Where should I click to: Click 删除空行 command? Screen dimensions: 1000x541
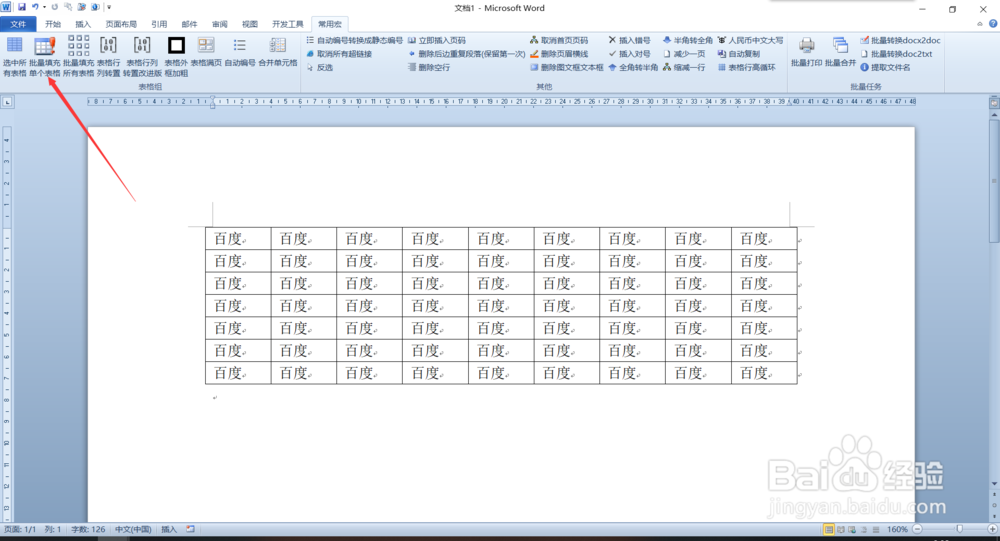coord(429,67)
